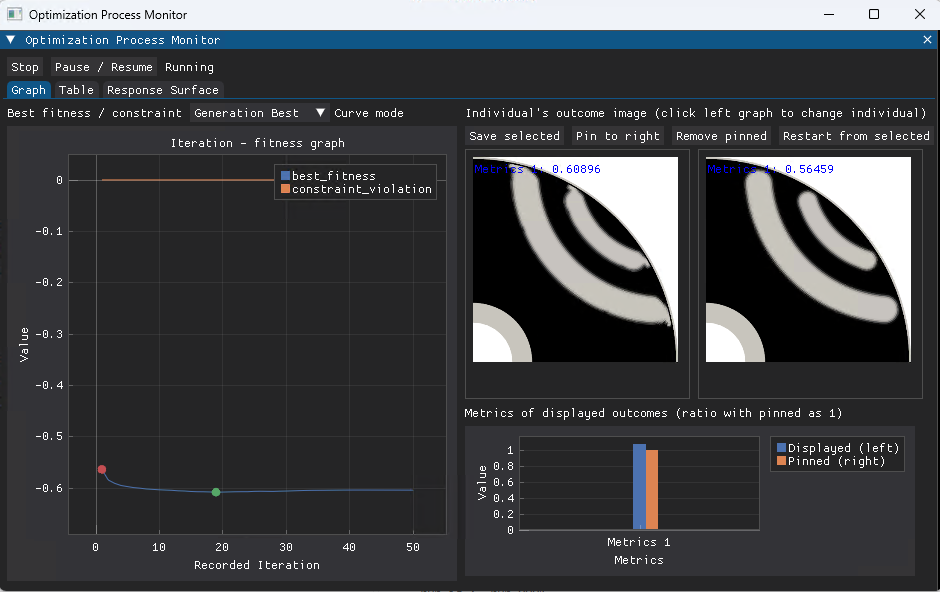Viewport: 940px width, 592px height.
Task: Click the 'Iteration - fitness graph' title
Action: click(257, 143)
